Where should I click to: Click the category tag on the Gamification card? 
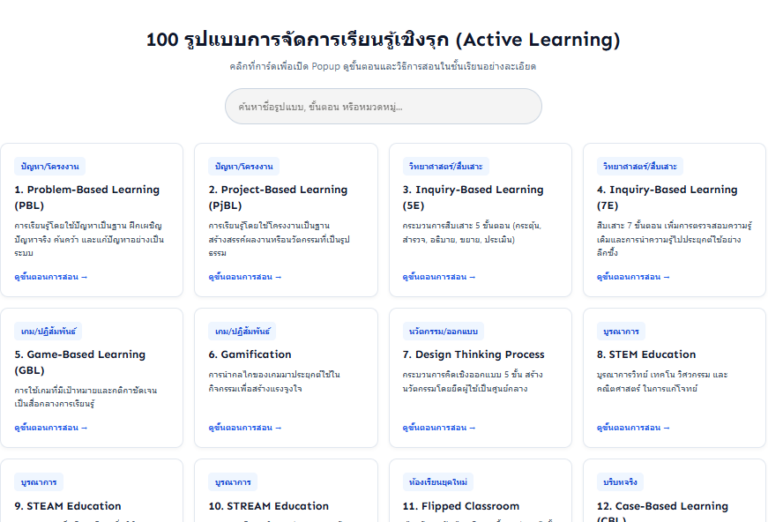242,332
